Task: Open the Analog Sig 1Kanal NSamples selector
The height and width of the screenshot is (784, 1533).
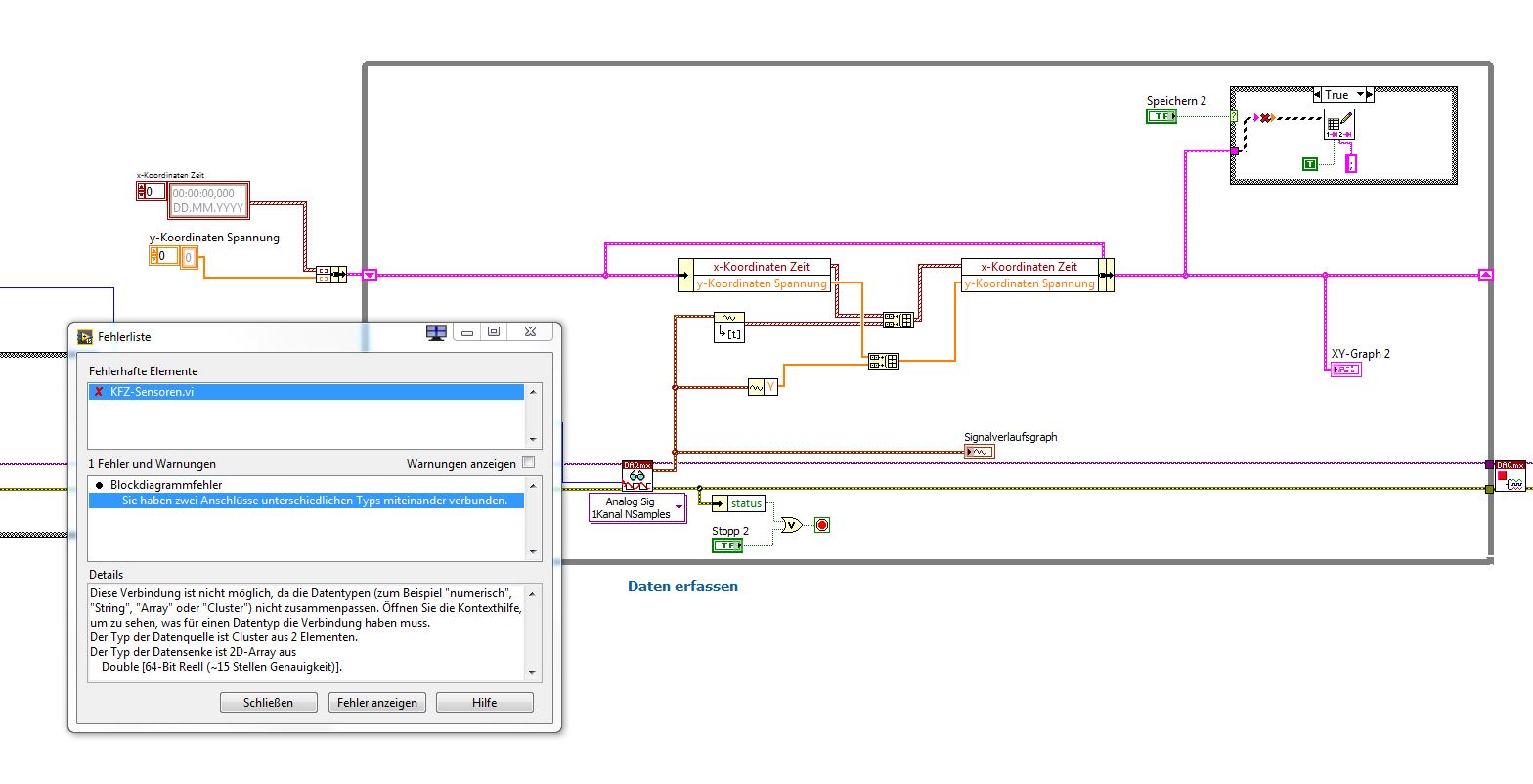Action: 637,508
